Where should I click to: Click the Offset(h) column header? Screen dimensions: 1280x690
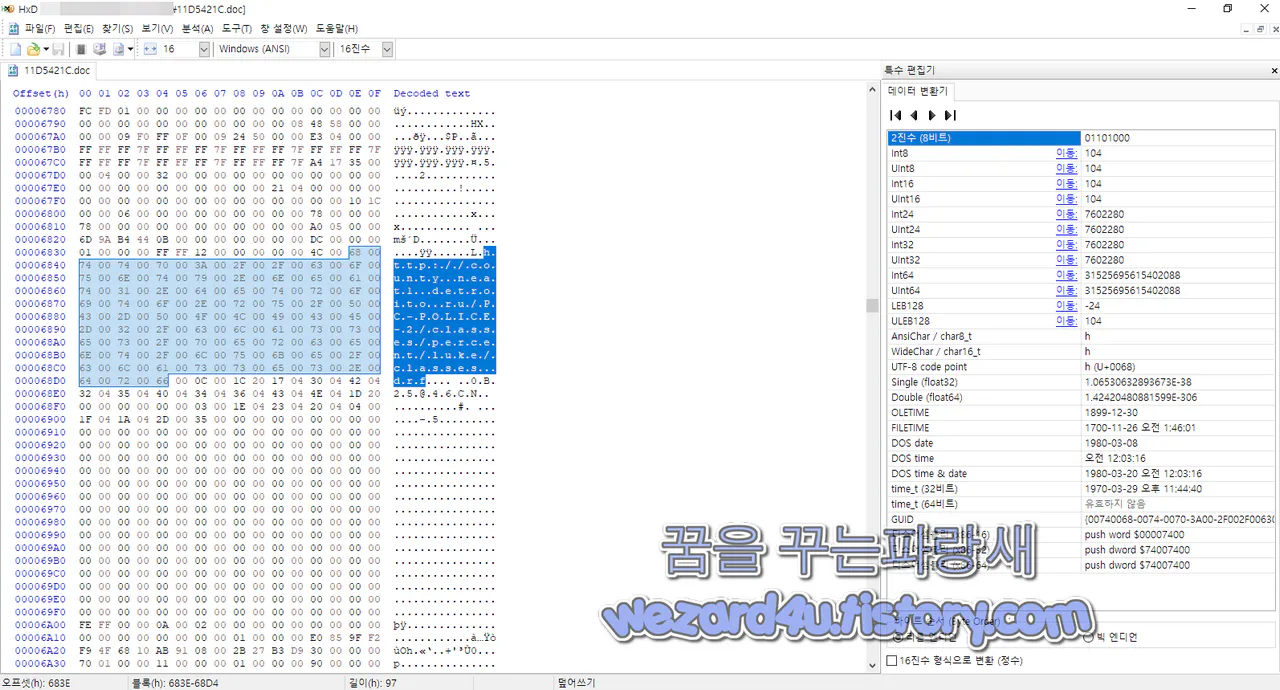(x=41, y=93)
